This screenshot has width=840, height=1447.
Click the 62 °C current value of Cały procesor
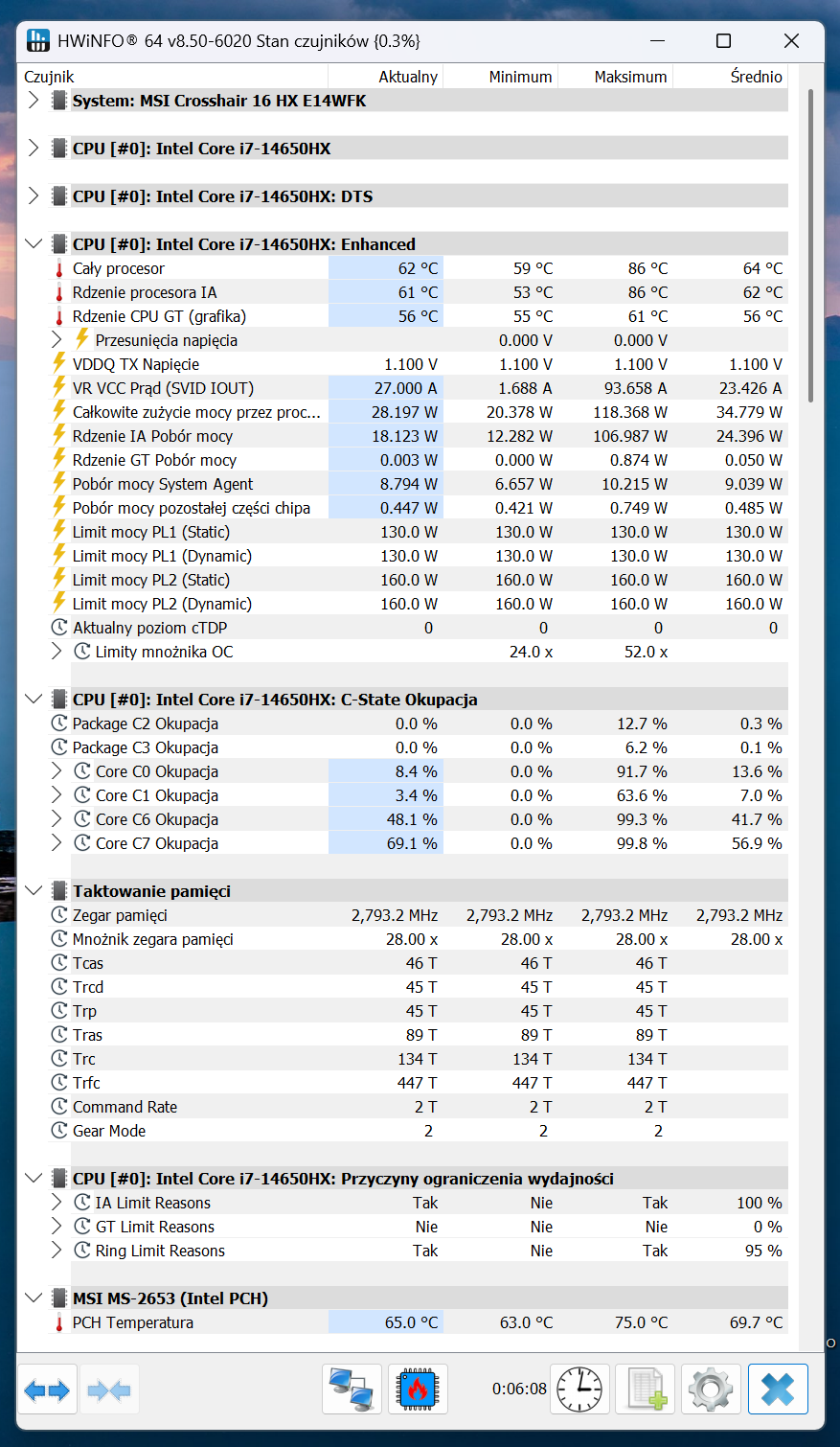(x=418, y=268)
